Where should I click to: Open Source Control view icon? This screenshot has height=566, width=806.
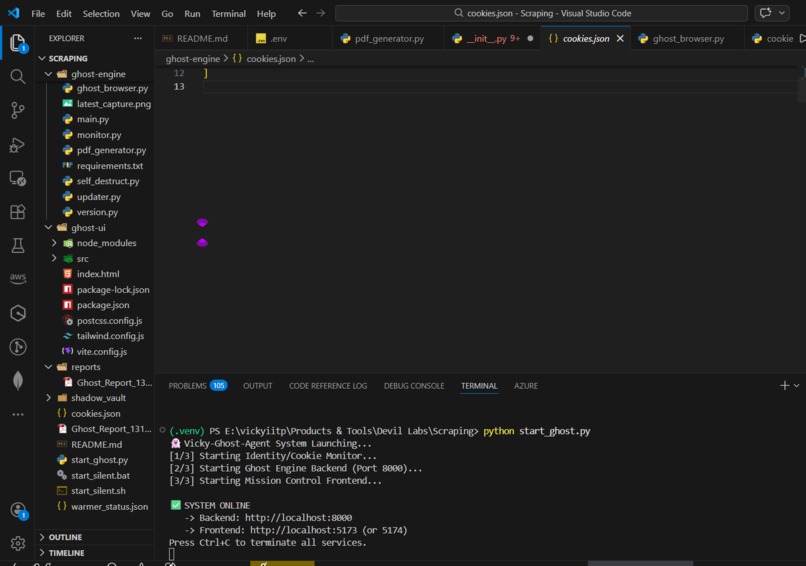pyautogui.click(x=17, y=110)
